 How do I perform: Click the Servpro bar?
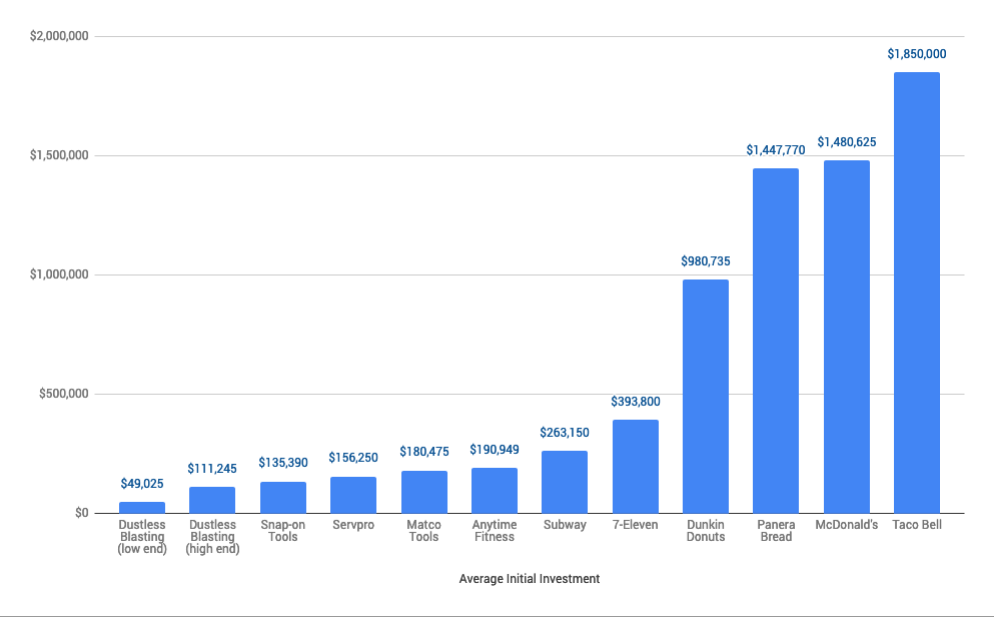(x=353, y=495)
